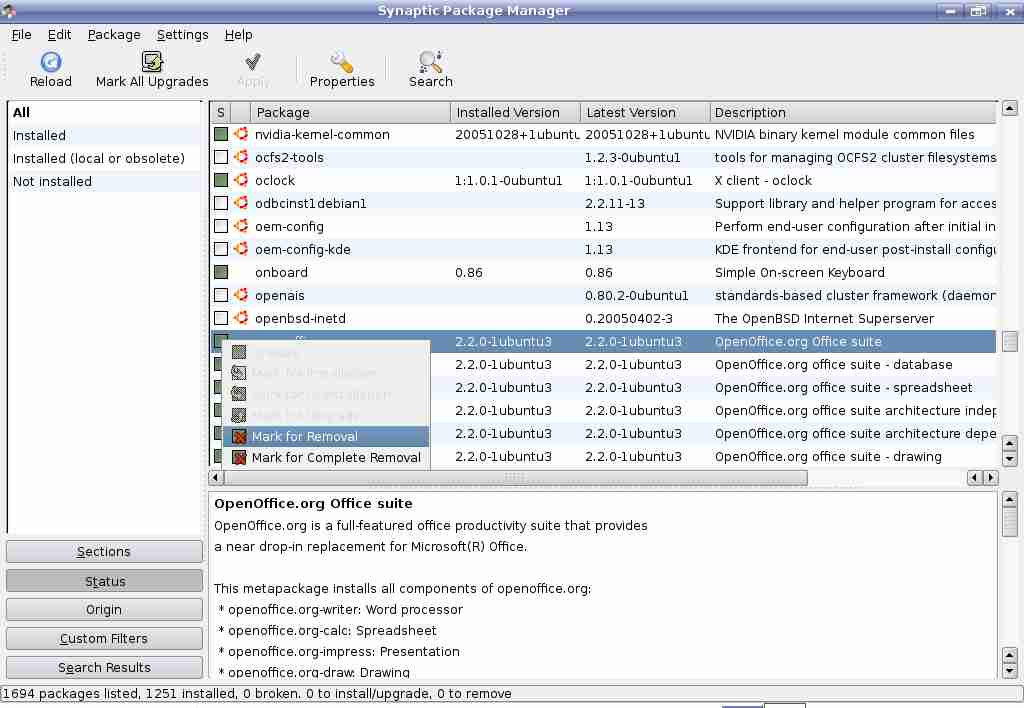
Task: Click the empty status box for ocfs2-tools
Action: pyautogui.click(x=221, y=157)
